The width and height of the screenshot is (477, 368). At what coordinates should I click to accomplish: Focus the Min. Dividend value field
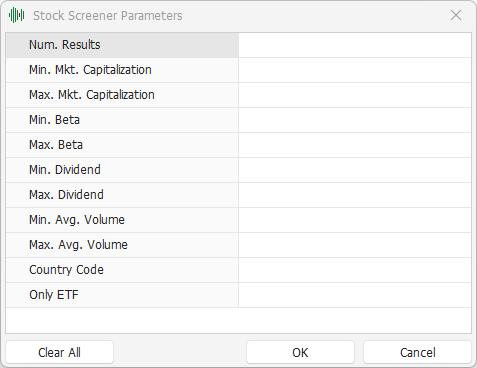click(355, 170)
